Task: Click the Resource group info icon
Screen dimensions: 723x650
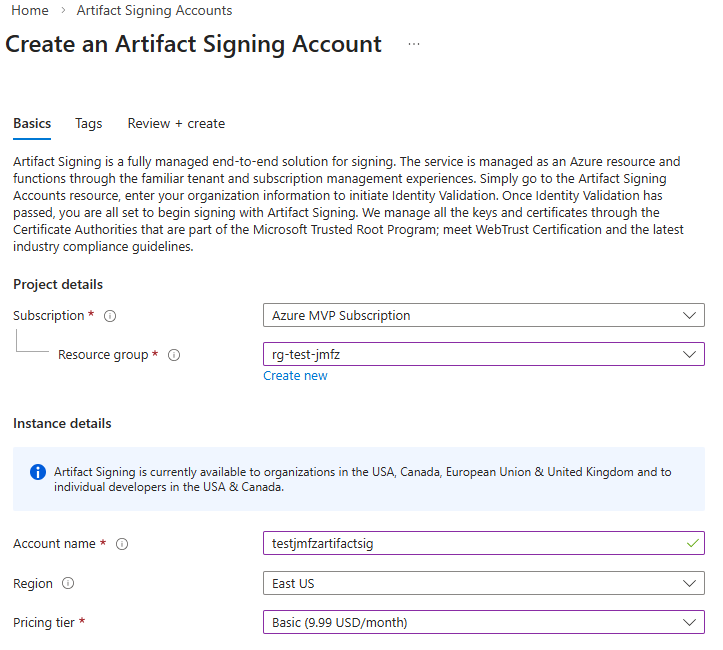Action: [174, 355]
